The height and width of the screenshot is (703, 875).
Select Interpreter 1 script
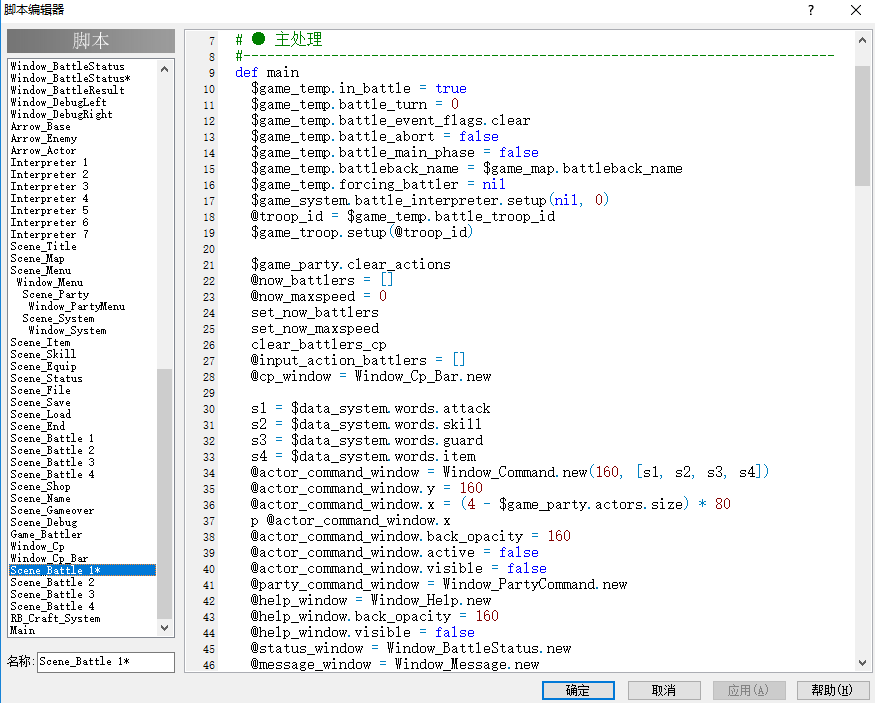coord(50,162)
